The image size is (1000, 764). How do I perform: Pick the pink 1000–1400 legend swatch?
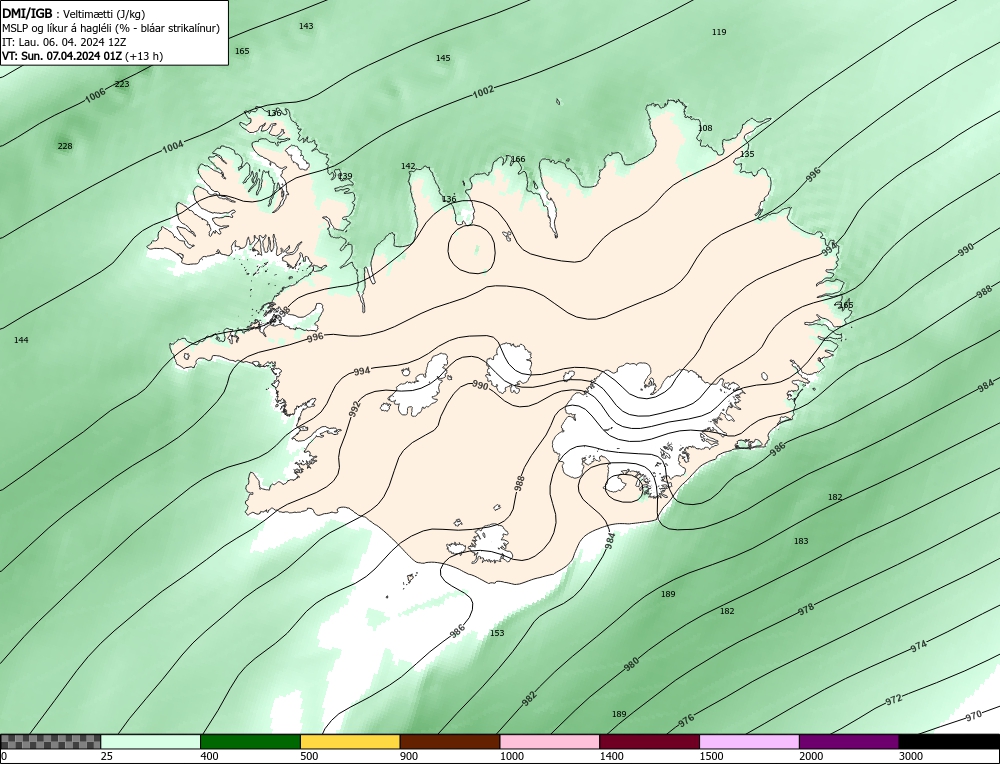550,741
